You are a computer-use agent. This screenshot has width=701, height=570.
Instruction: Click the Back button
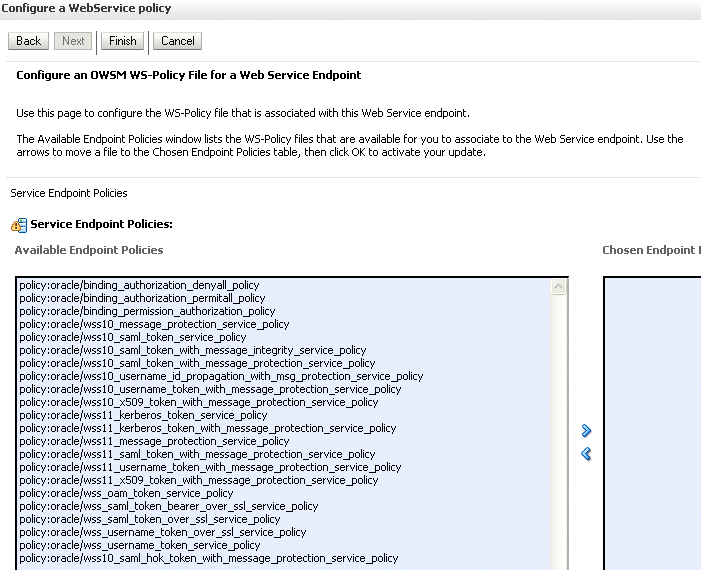28,41
